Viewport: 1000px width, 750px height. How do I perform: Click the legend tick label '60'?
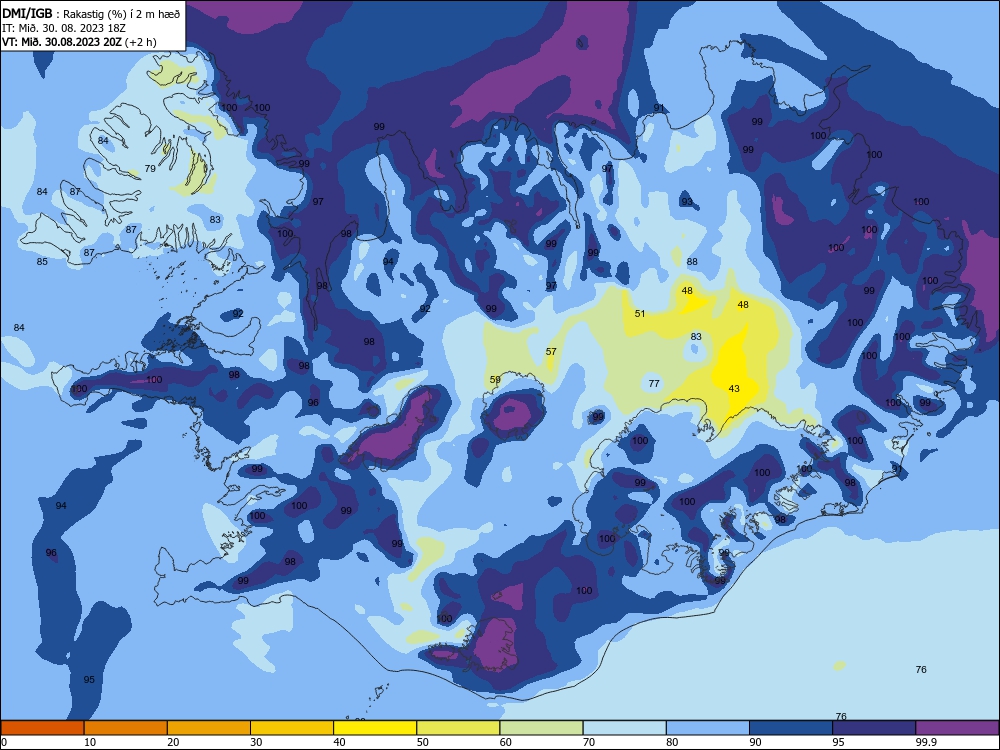pyautogui.click(x=506, y=742)
